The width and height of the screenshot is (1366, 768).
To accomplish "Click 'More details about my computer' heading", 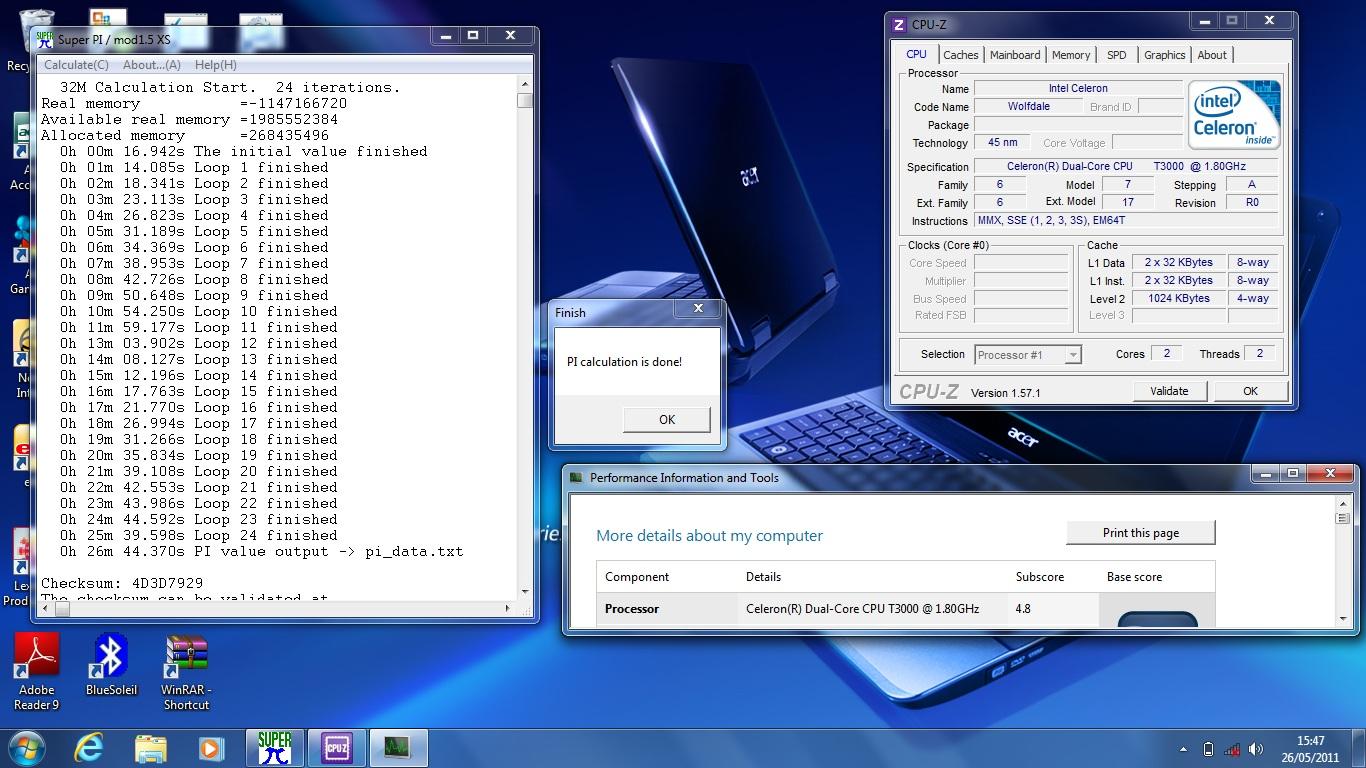I will 709,535.
